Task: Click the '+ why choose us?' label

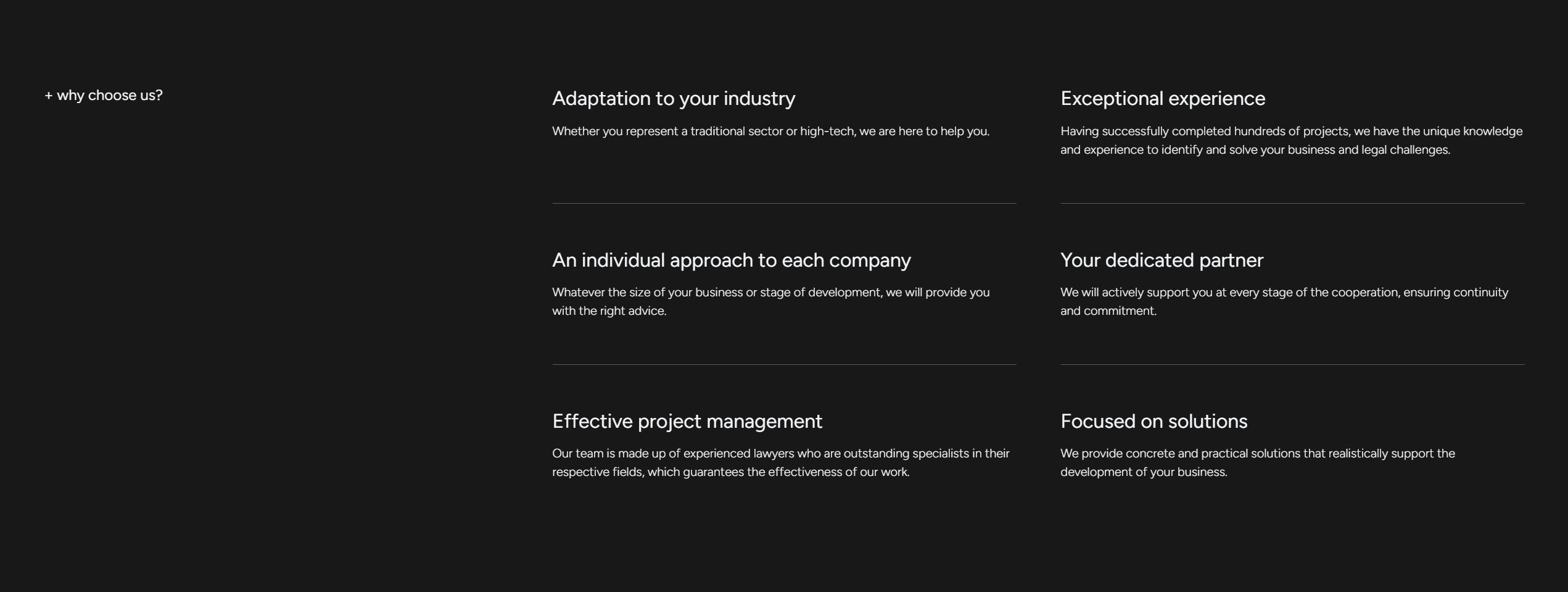Action: pos(104,96)
